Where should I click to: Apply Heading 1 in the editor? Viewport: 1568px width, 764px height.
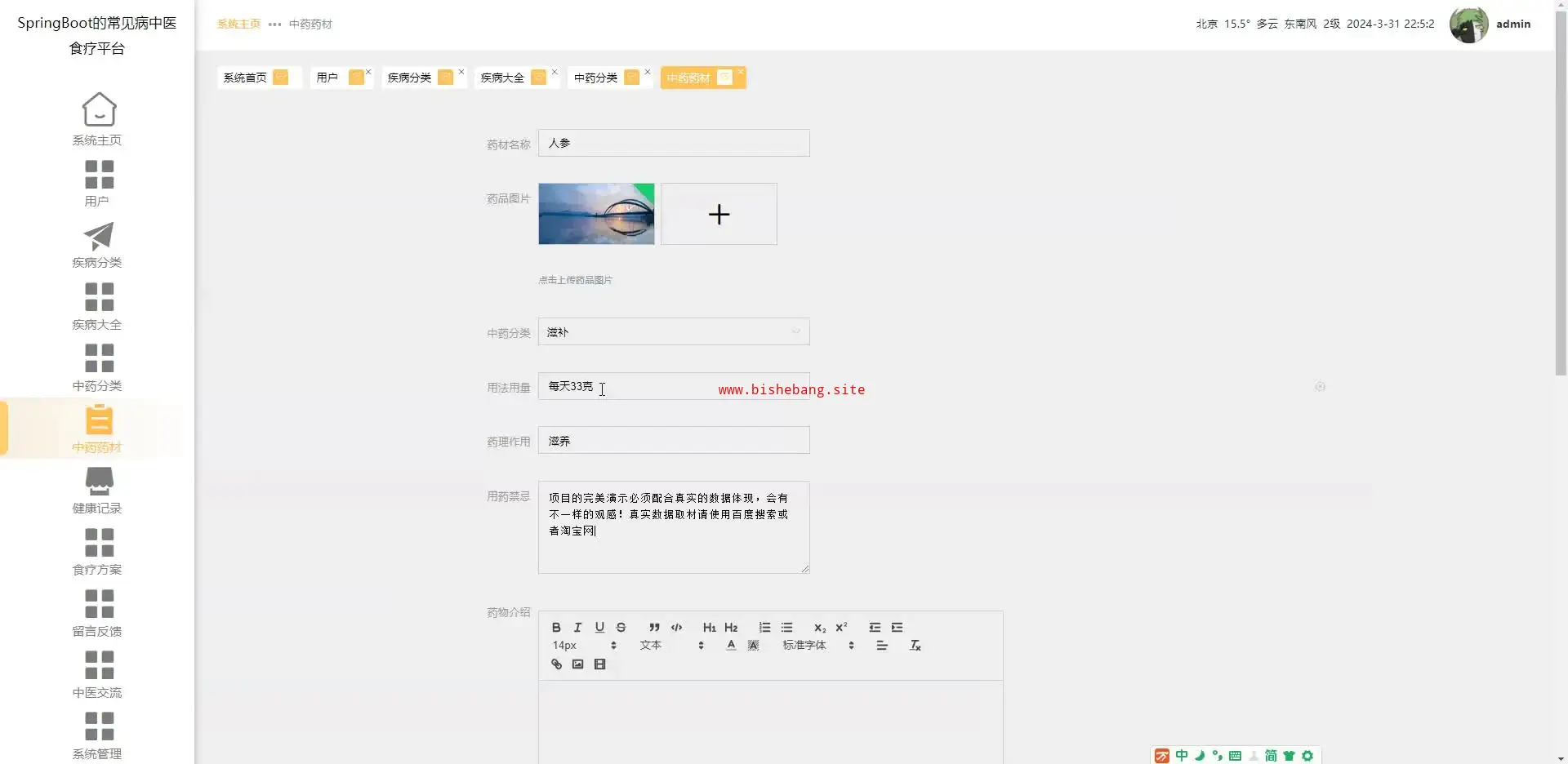tap(709, 627)
